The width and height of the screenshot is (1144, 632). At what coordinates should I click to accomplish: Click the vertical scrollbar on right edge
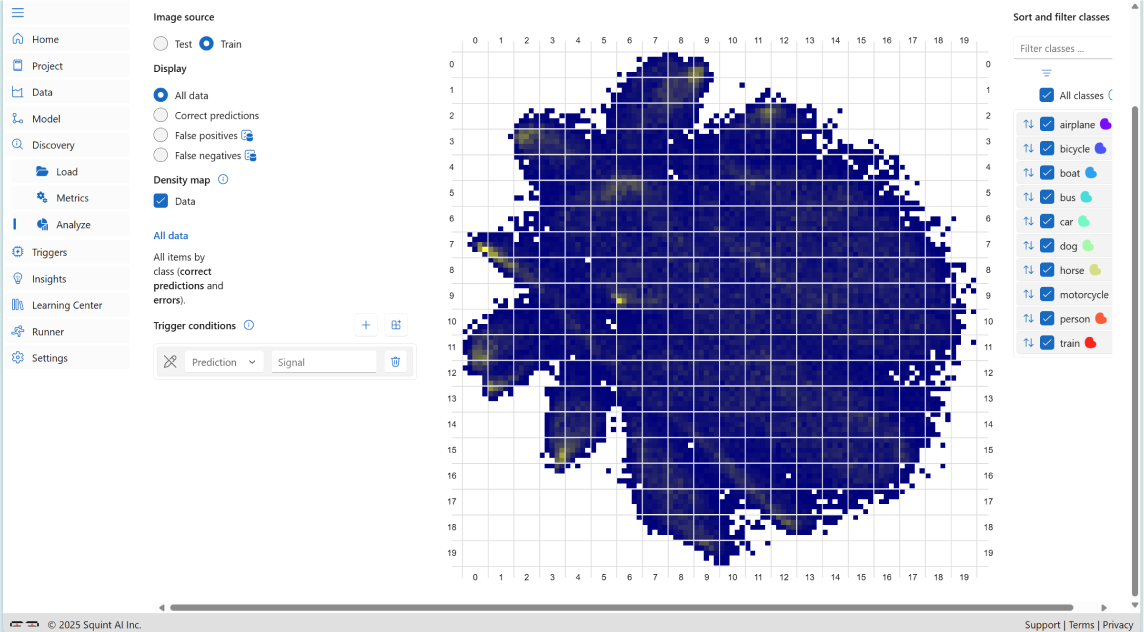[x=1135, y=350]
